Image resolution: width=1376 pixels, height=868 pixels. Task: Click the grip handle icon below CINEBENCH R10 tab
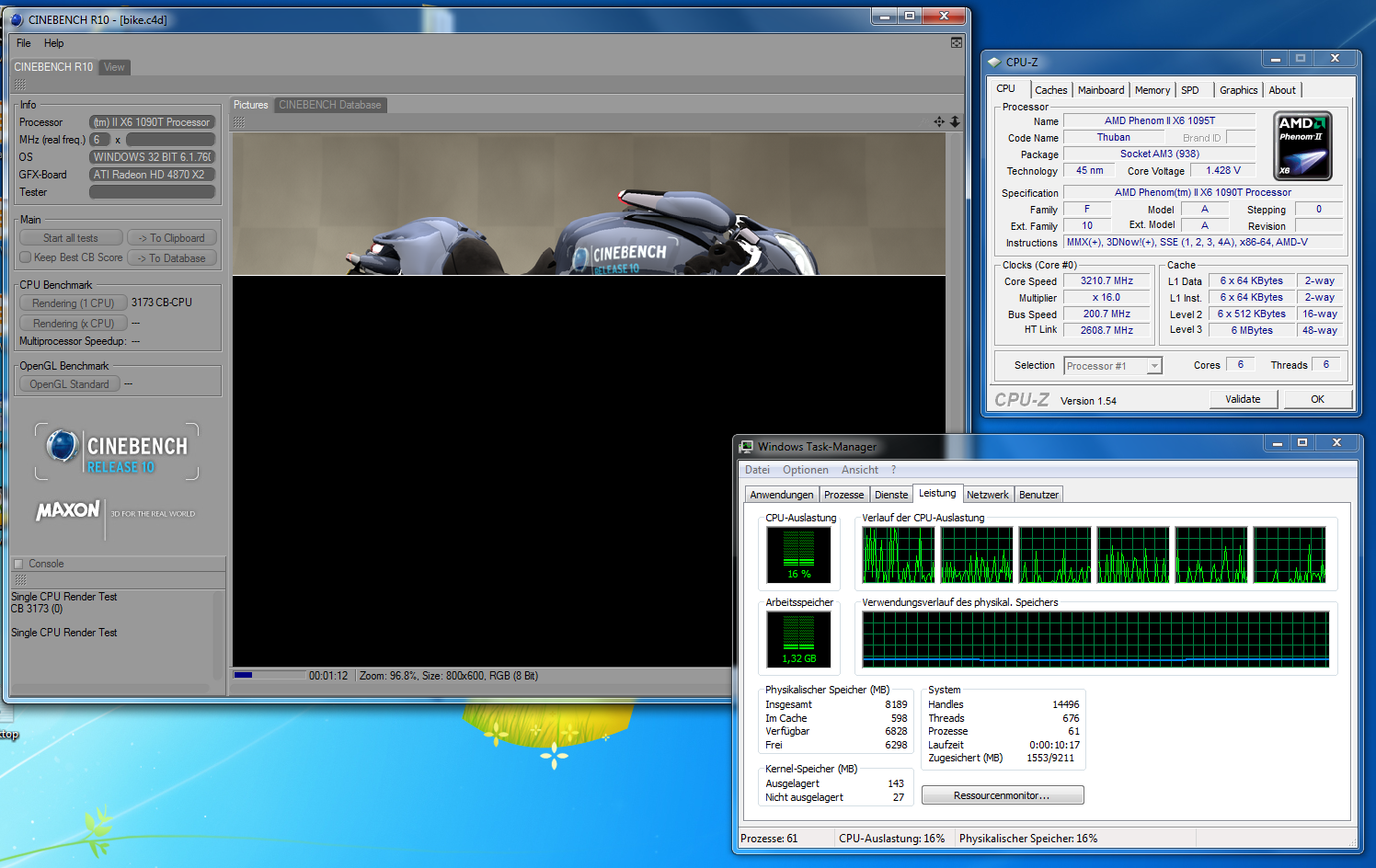pyautogui.click(x=19, y=85)
